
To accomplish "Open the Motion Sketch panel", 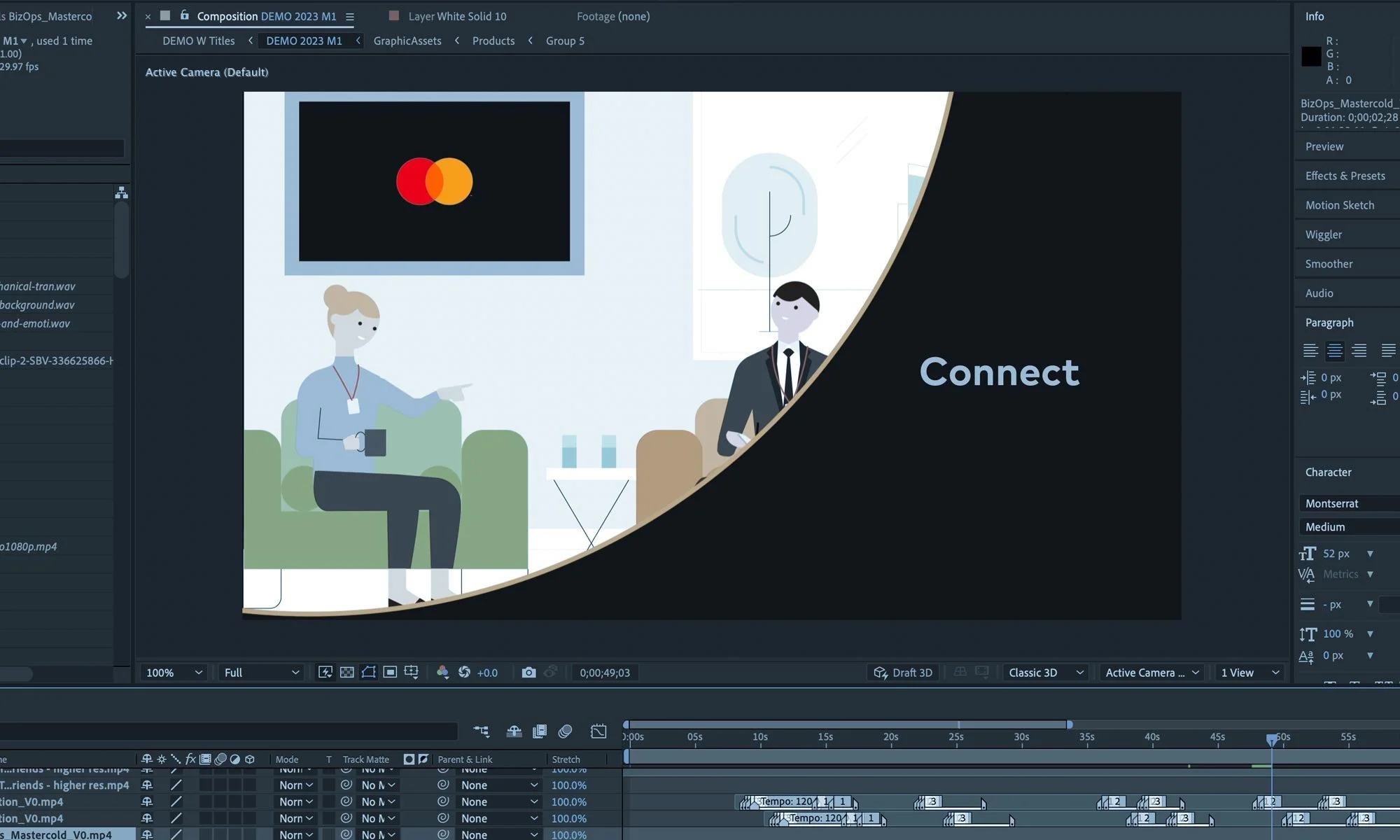I will [x=1339, y=205].
